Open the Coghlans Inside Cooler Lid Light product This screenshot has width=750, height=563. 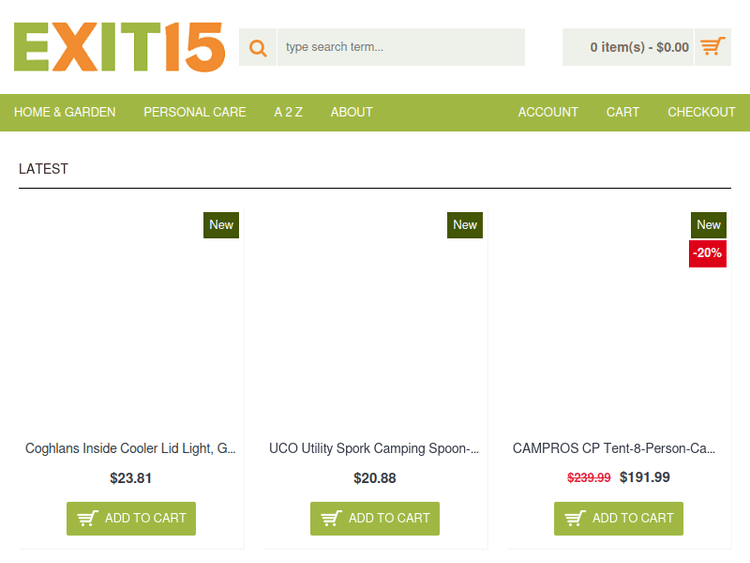131,449
